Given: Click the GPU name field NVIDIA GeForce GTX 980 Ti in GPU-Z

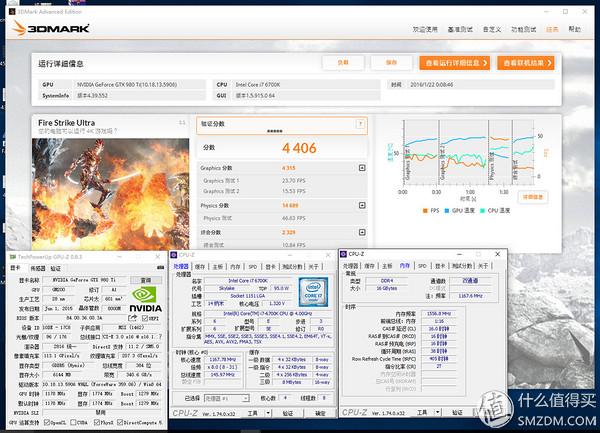Looking at the screenshot, I should pos(85,280).
